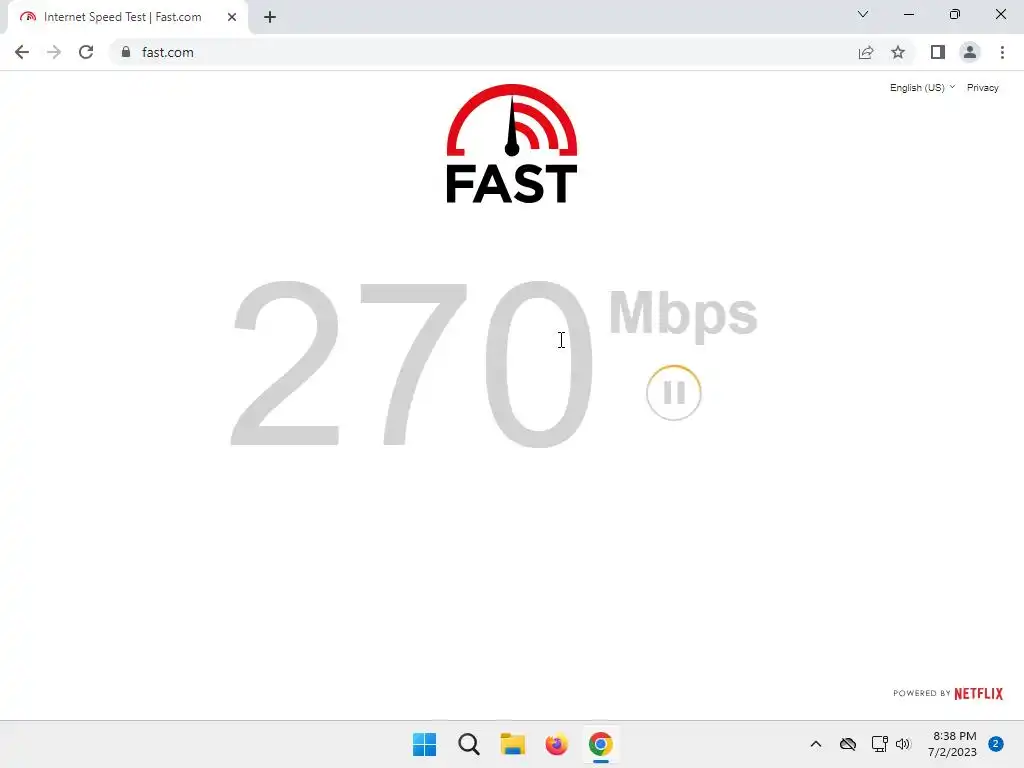
Task: Share this page via the share icon
Action: [x=866, y=52]
